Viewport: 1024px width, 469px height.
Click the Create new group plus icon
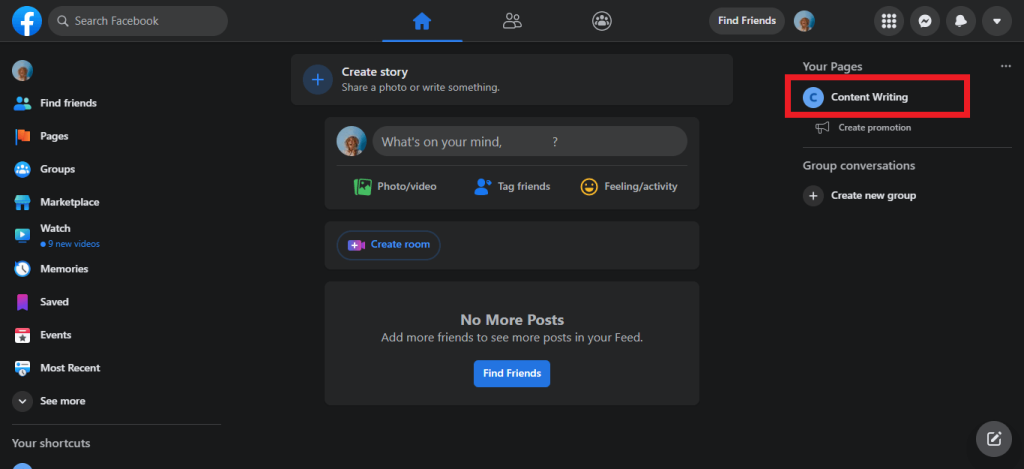click(x=813, y=195)
